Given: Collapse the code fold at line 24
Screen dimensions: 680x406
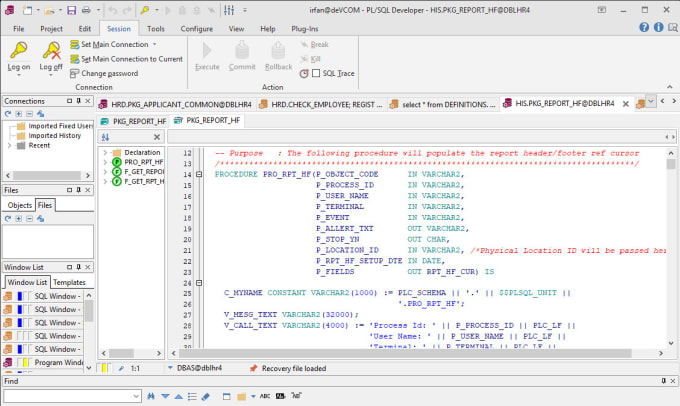Looking at the screenshot, I should point(199,283).
